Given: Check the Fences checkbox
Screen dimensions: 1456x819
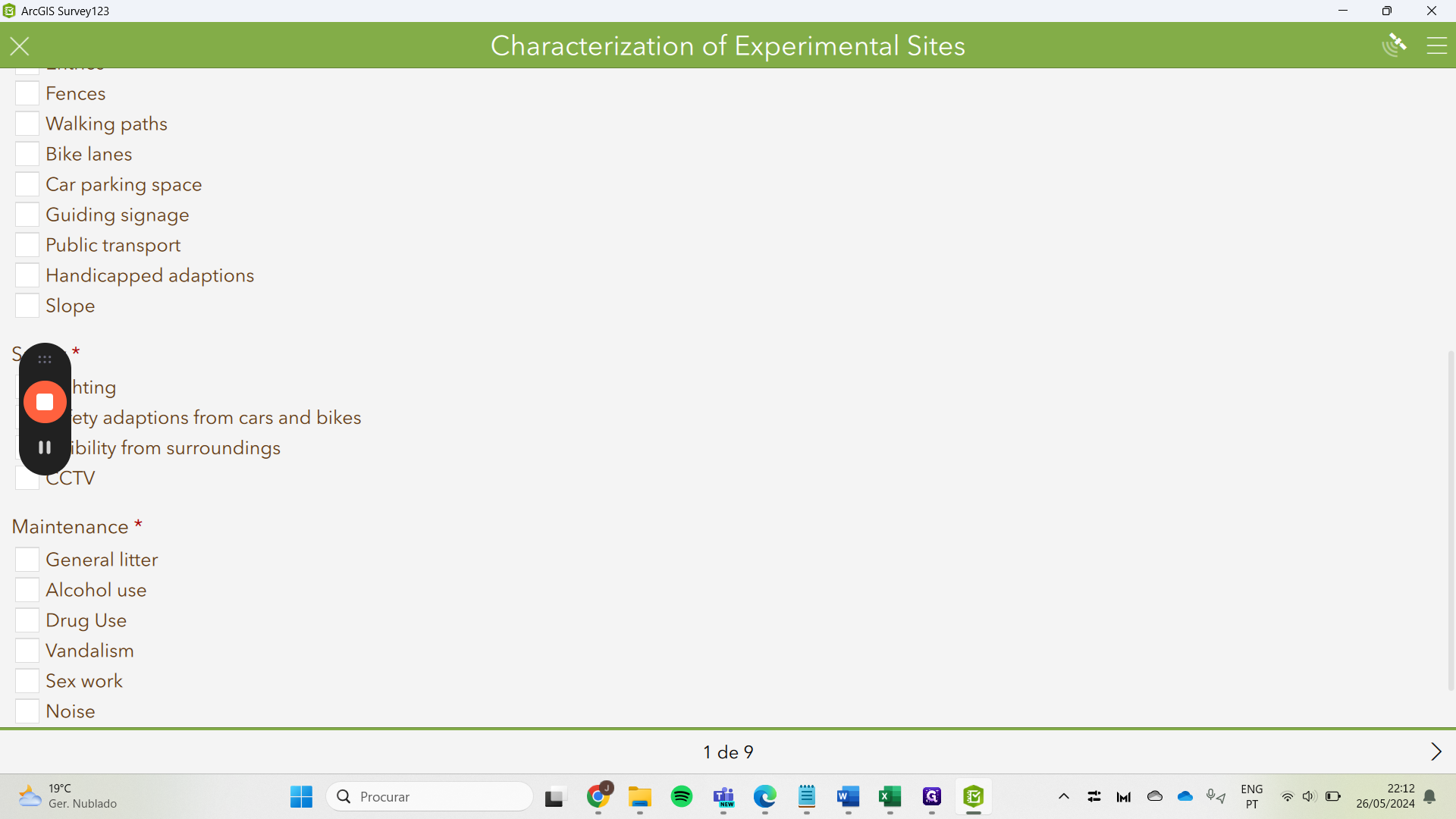Looking at the screenshot, I should 27,93.
